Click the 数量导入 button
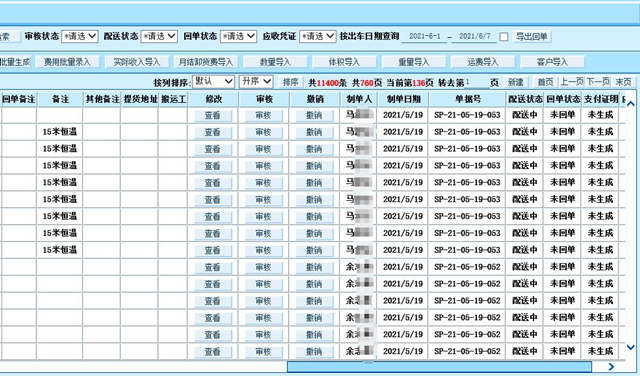 pos(275,62)
